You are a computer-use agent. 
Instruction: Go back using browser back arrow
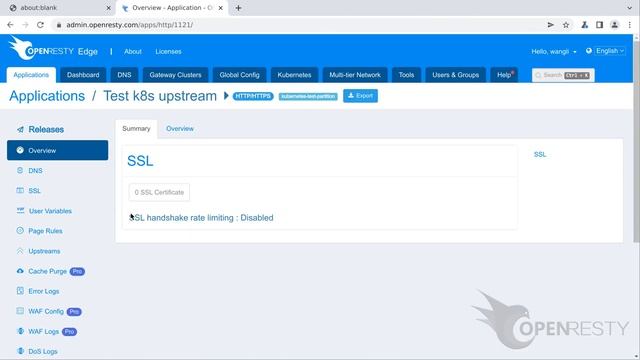[x=10, y=25]
